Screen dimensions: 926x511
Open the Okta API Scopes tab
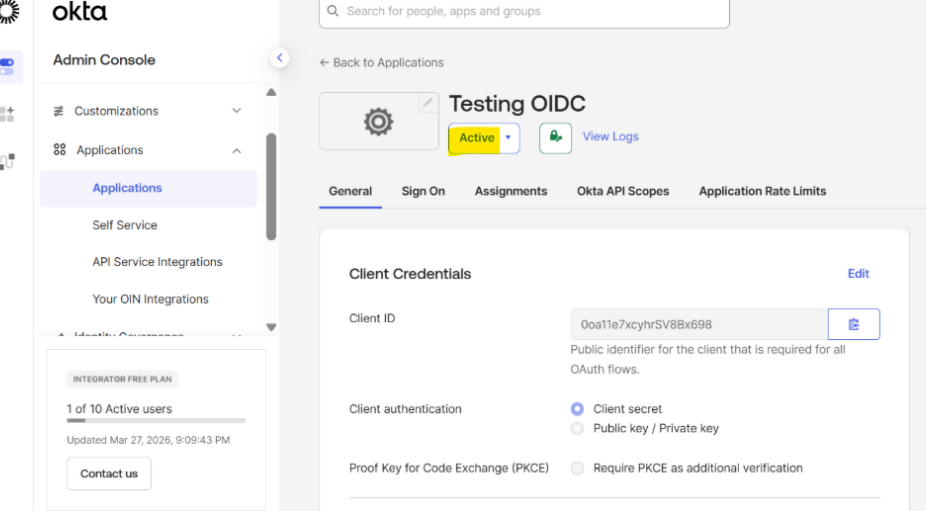coord(622,191)
